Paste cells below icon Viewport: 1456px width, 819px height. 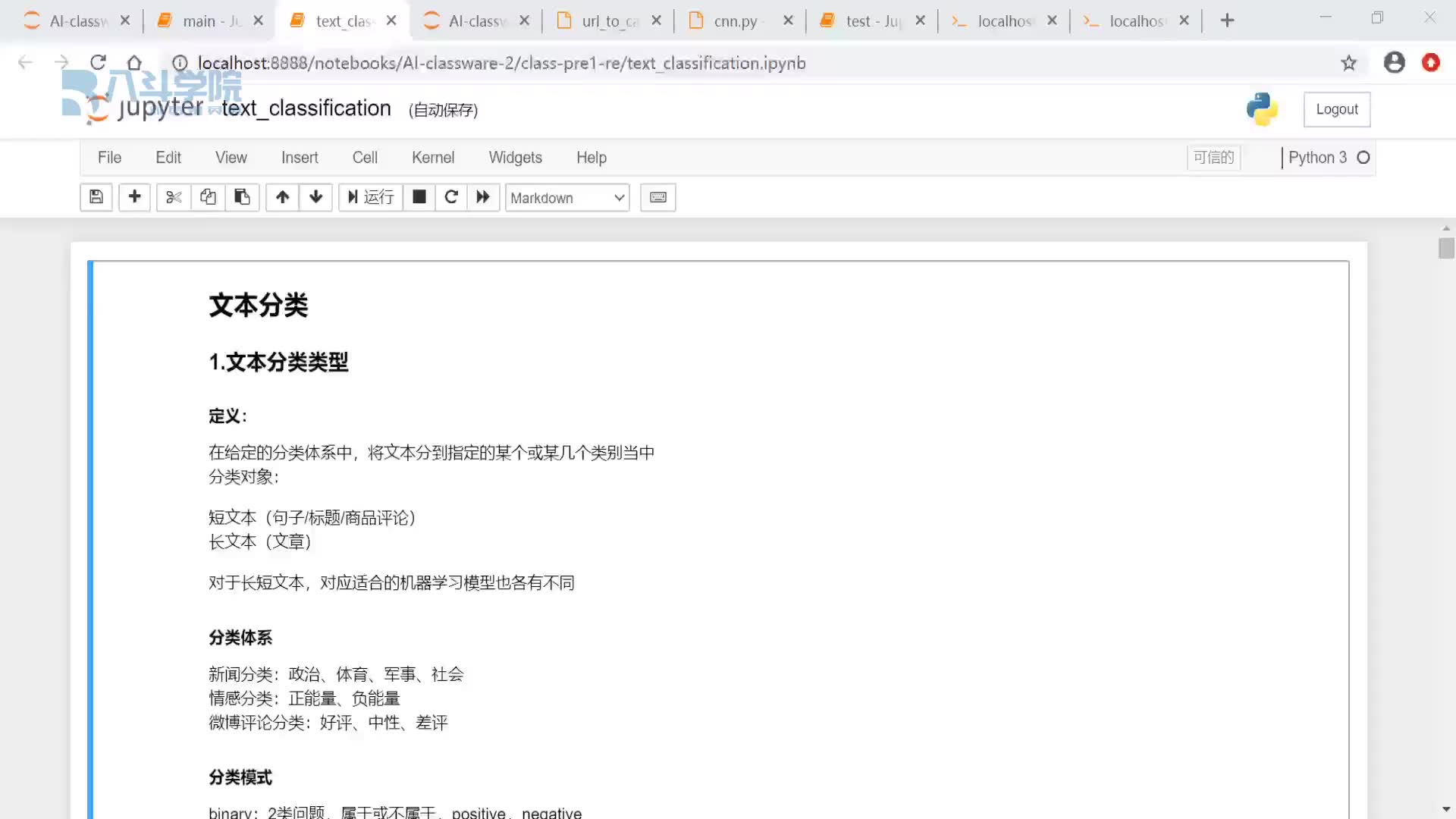[x=243, y=197]
